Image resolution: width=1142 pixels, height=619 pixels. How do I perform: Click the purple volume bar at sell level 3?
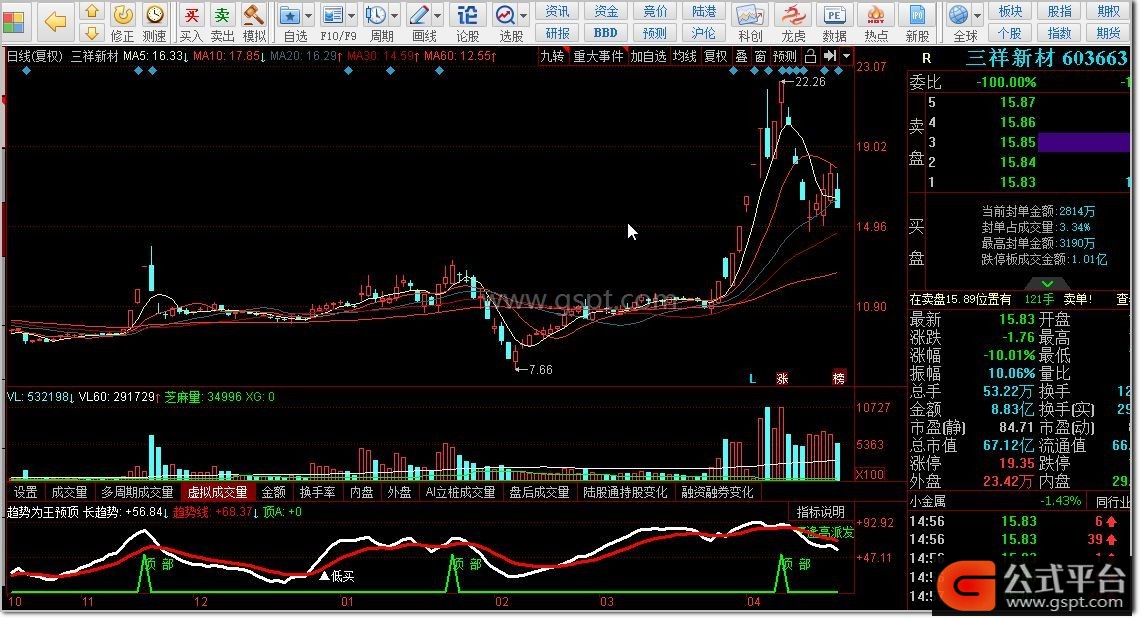1083,142
